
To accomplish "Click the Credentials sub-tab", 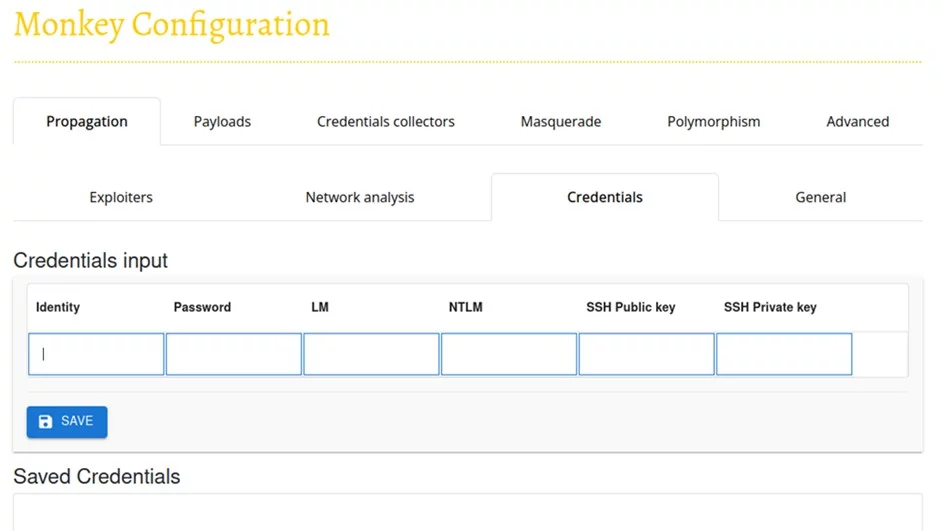I will 604,198.
